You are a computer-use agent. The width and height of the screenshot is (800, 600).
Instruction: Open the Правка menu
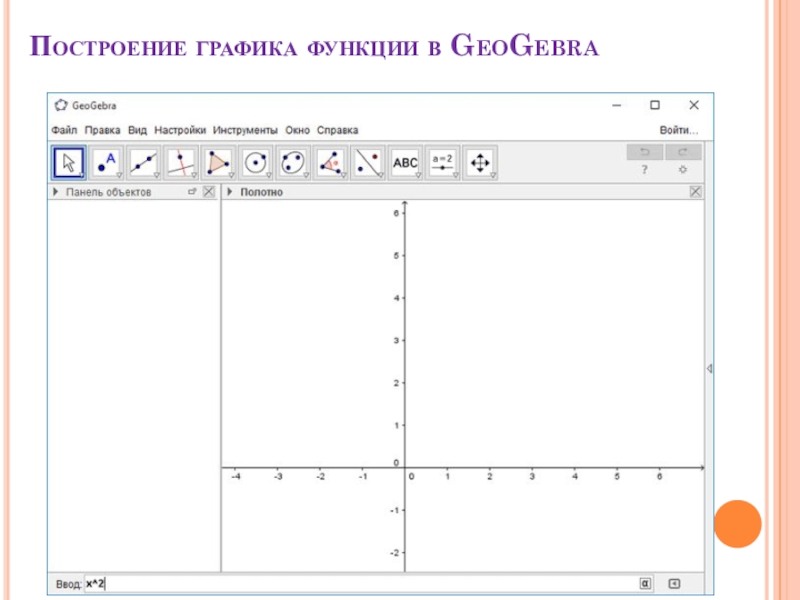(x=102, y=130)
